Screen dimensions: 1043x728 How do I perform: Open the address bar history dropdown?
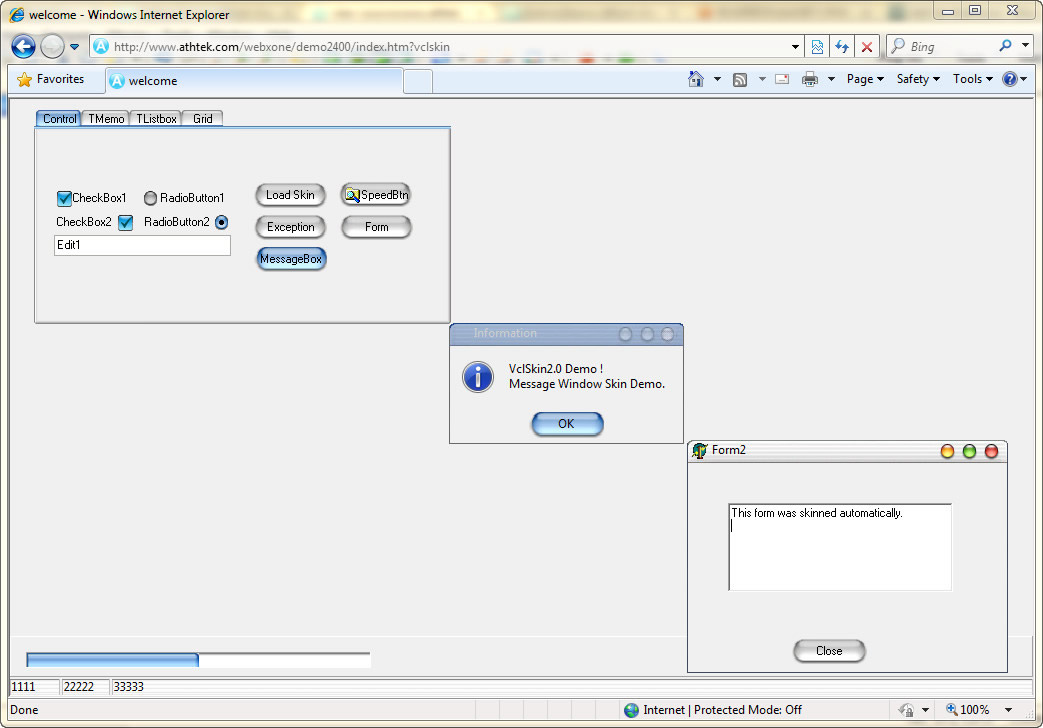[x=795, y=46]
